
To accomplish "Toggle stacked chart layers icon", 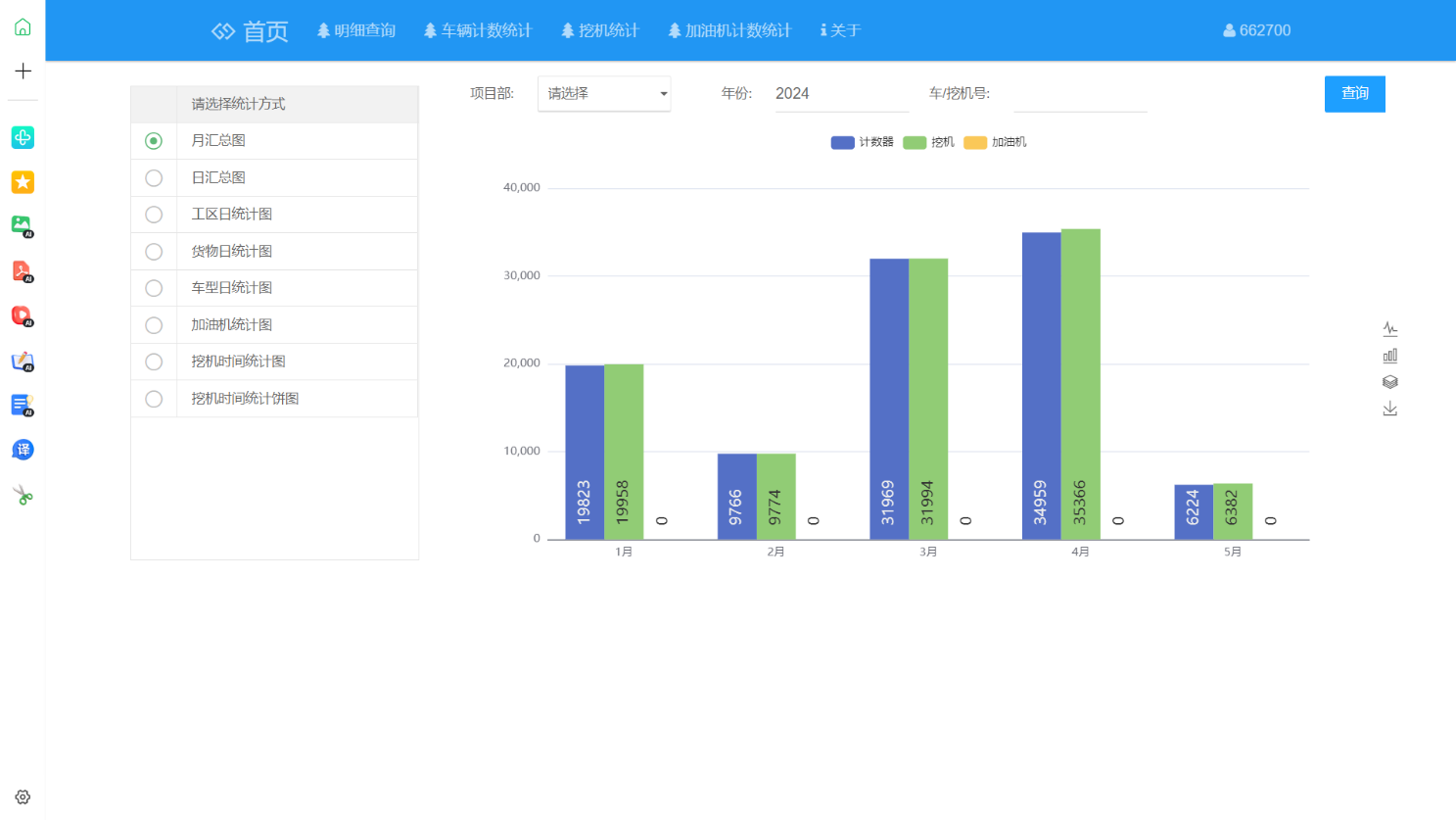I will click(1389, 382).
